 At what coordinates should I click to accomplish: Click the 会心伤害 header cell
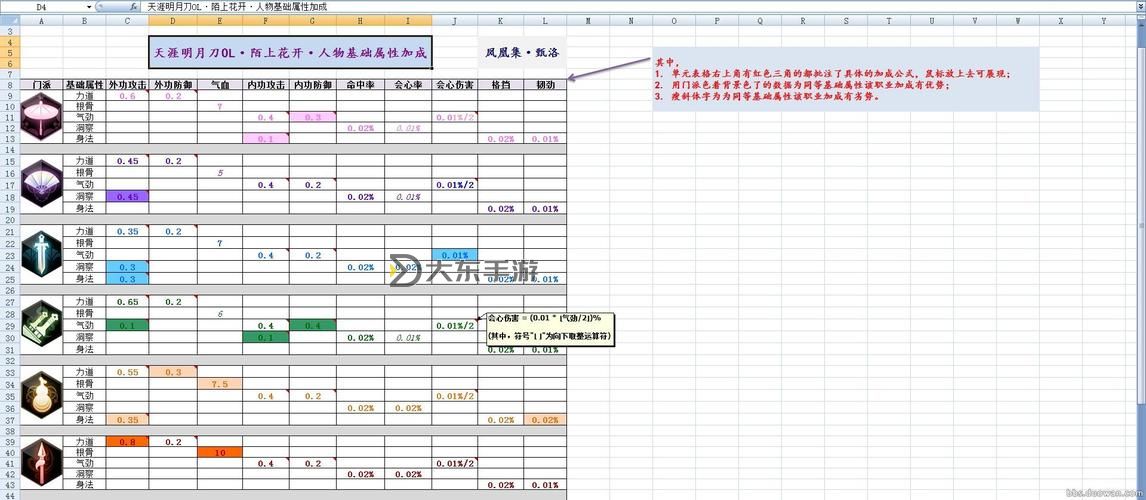click(x=455, y=85)
